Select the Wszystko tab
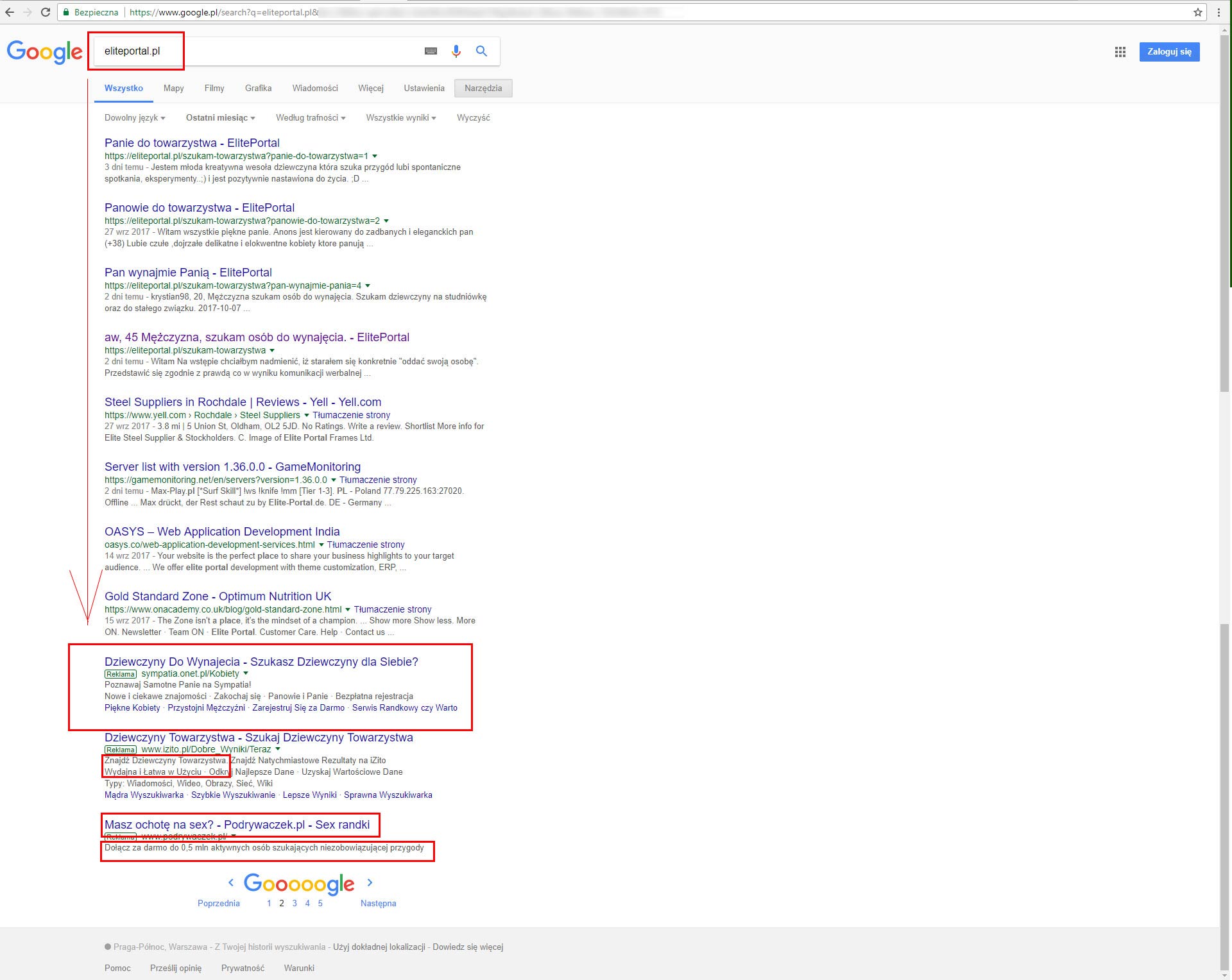The image size is (1232, 980). tap(124, 89)
